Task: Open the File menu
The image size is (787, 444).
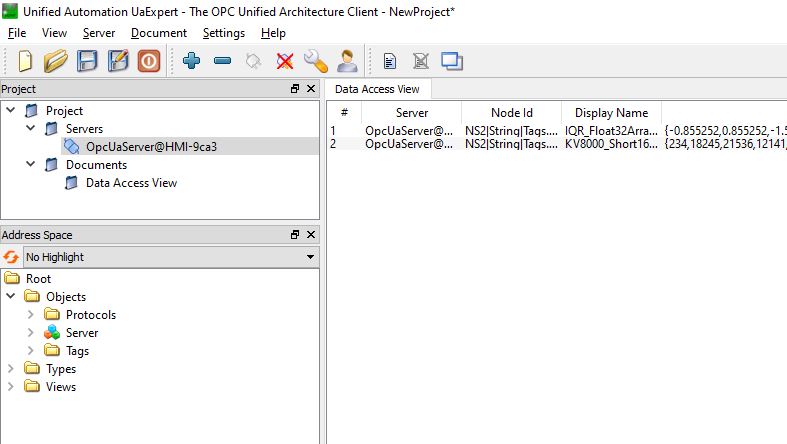Action: coord(17,33)
